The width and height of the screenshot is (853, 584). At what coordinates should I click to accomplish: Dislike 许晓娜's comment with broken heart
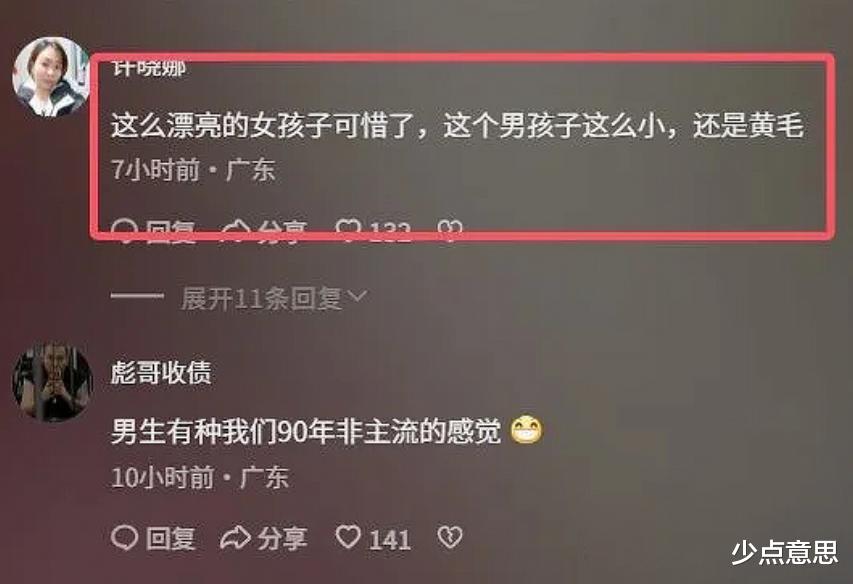(450, 231)
